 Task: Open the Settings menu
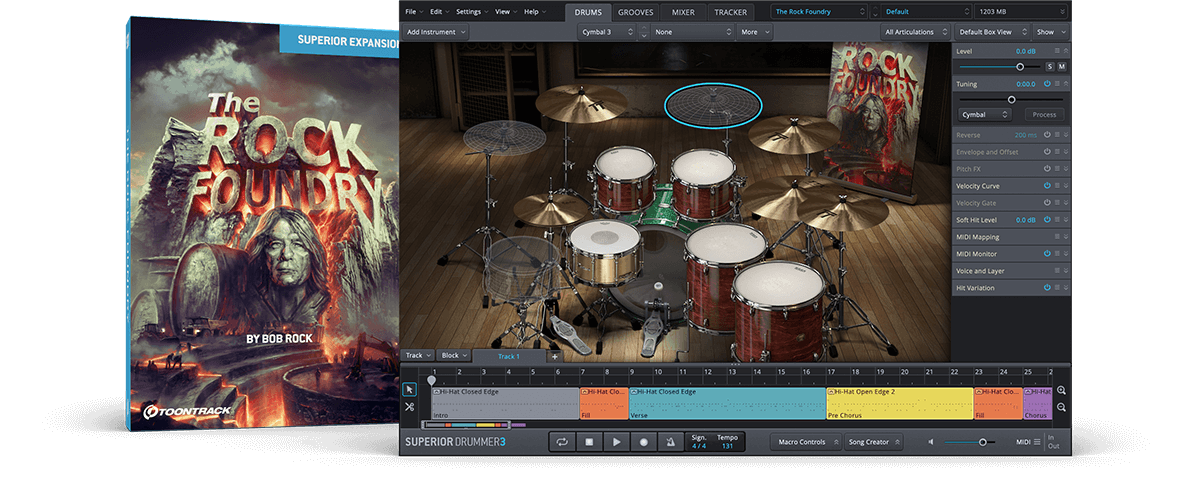(x=471, y=12)
